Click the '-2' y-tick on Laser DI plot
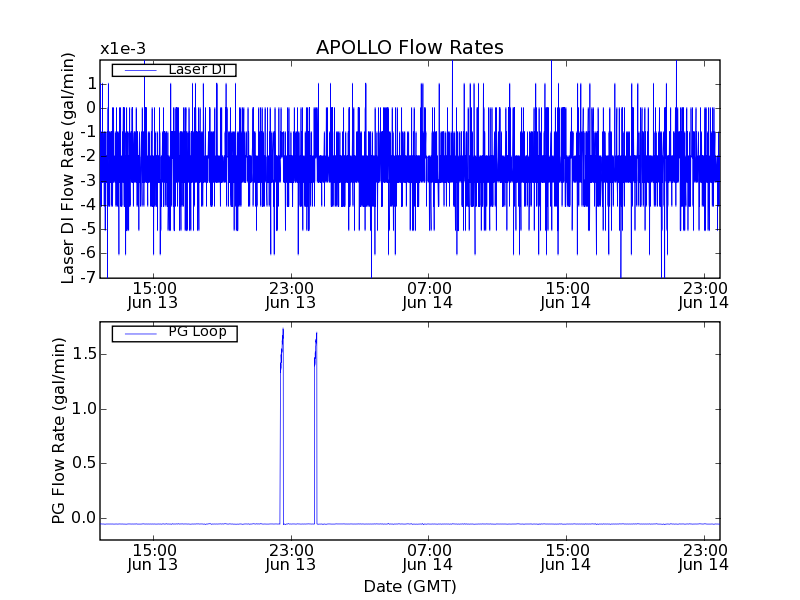Screen dimensions: 800x600 tap(88, 156)
